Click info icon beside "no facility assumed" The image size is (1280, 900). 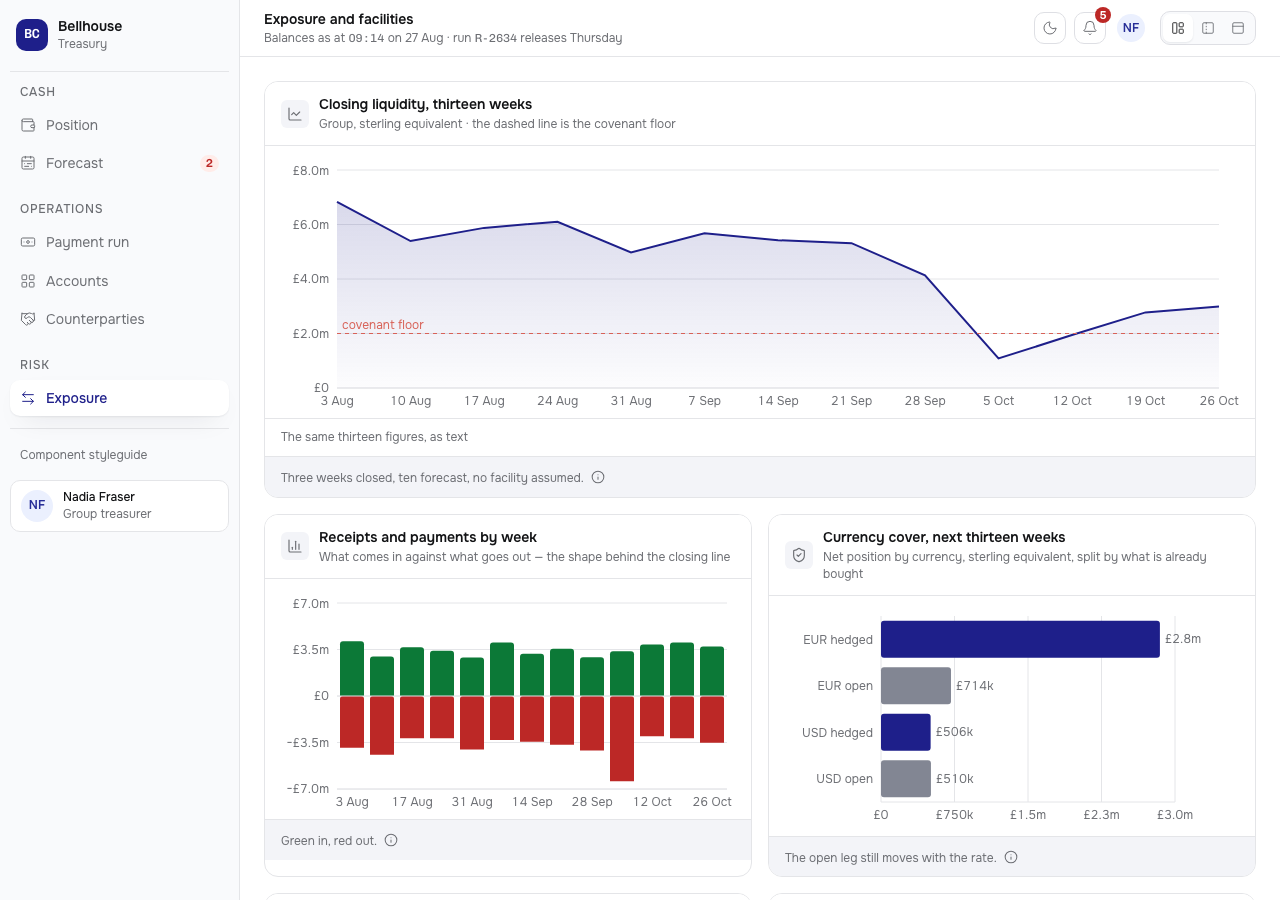(x=598, y=477)
